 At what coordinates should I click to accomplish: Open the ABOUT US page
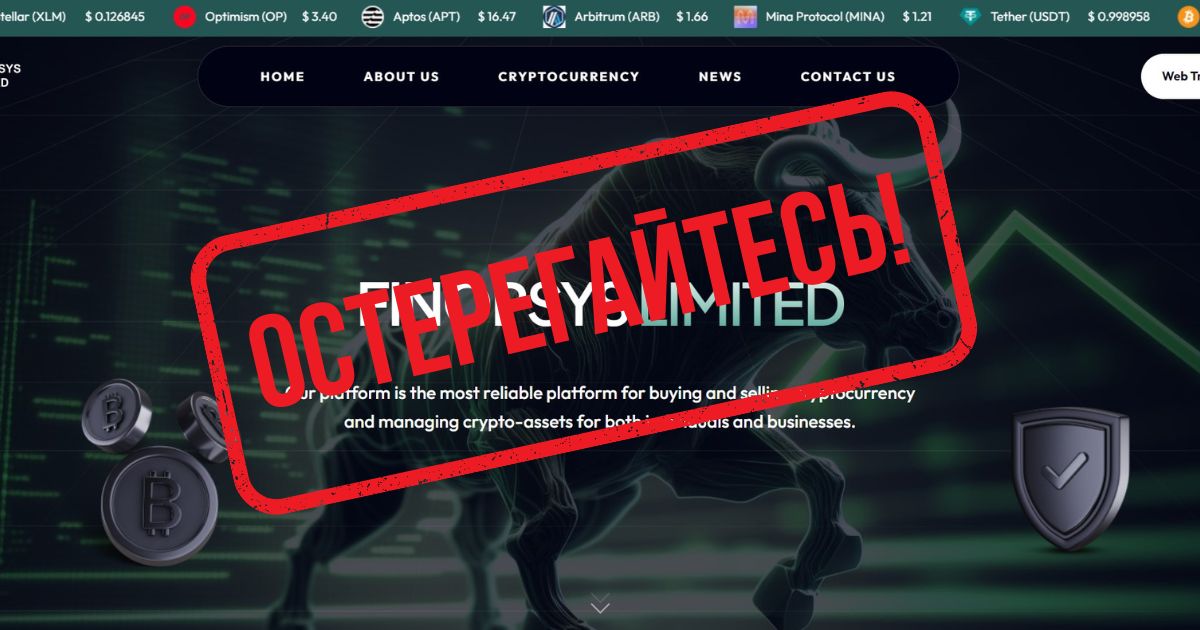coord(401,76)
